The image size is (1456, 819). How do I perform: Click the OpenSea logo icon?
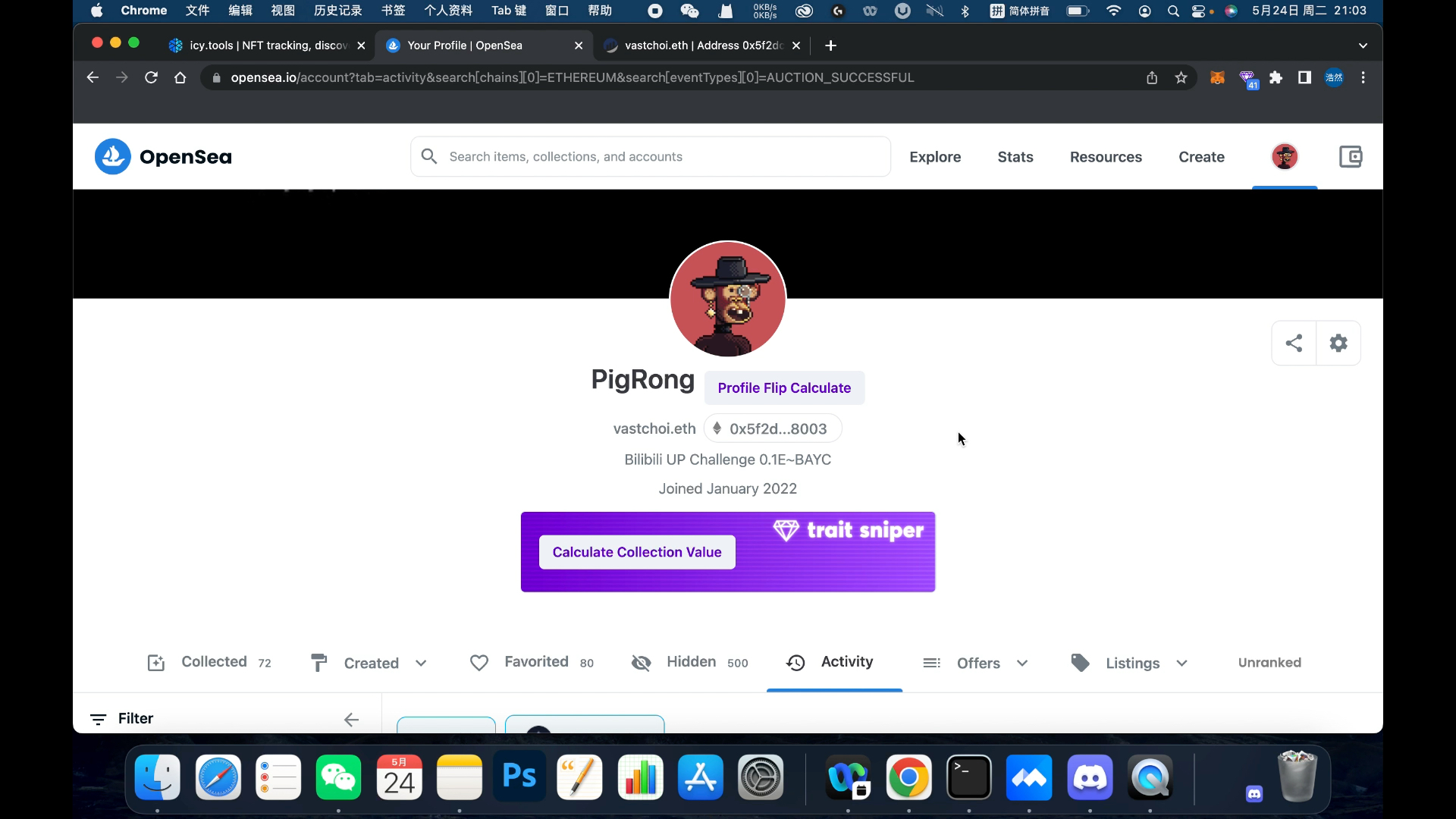pyautogui.click(x=112, y=157)
